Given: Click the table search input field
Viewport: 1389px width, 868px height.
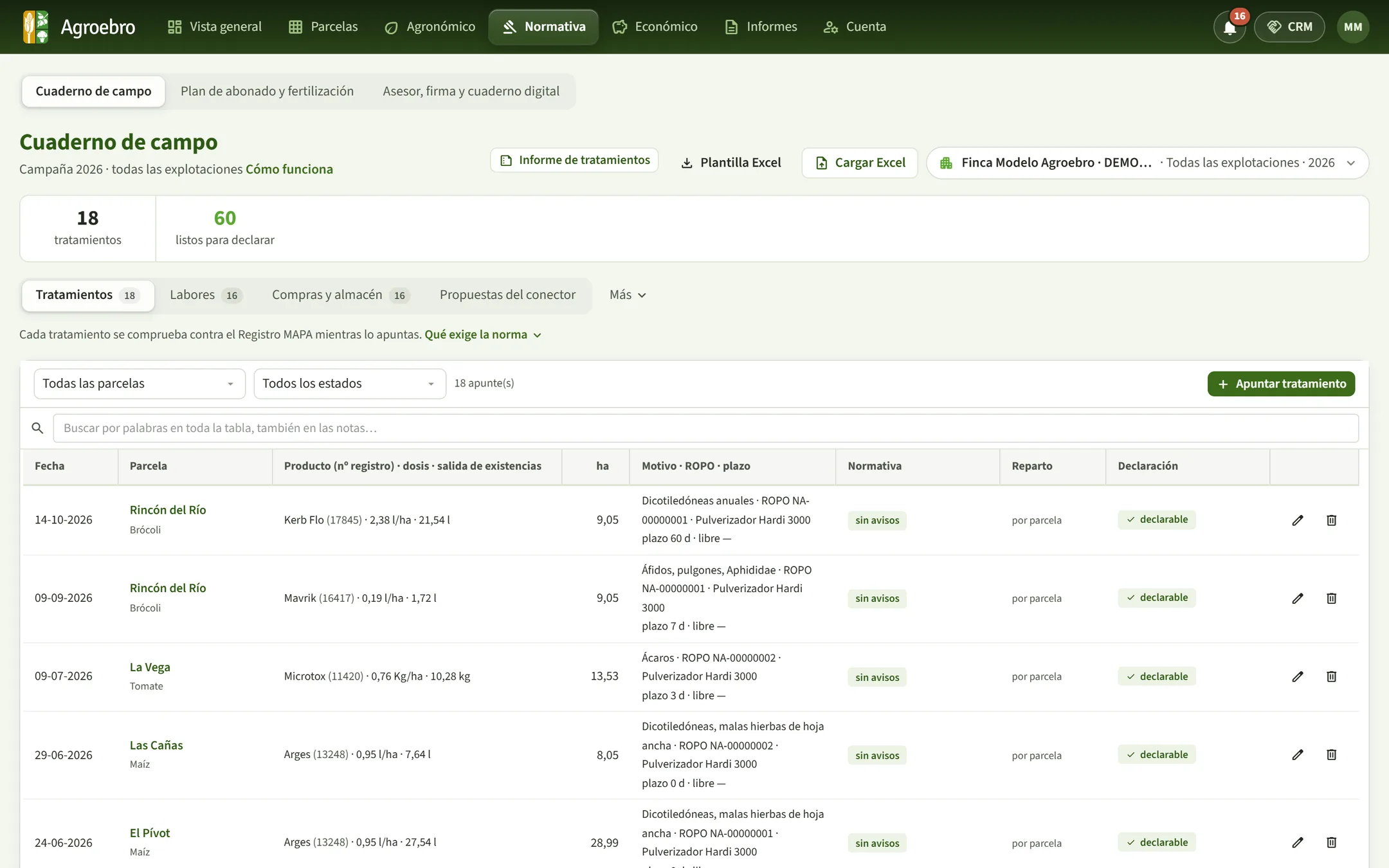Looking at the screenshot, I should coord(705,428).
